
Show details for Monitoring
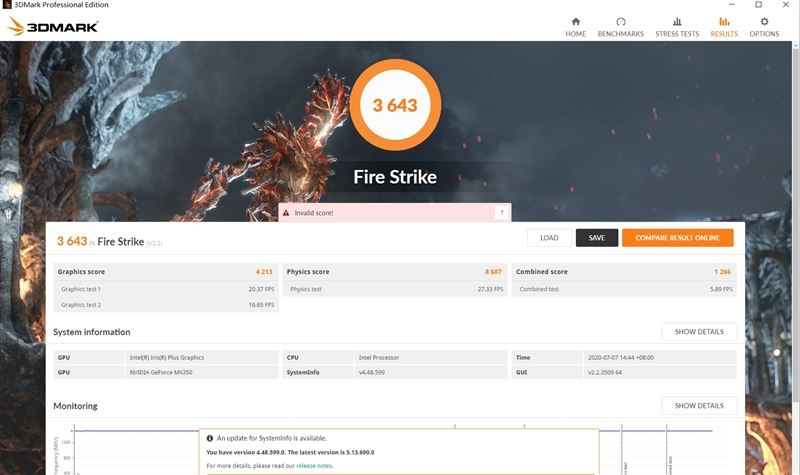699,406
